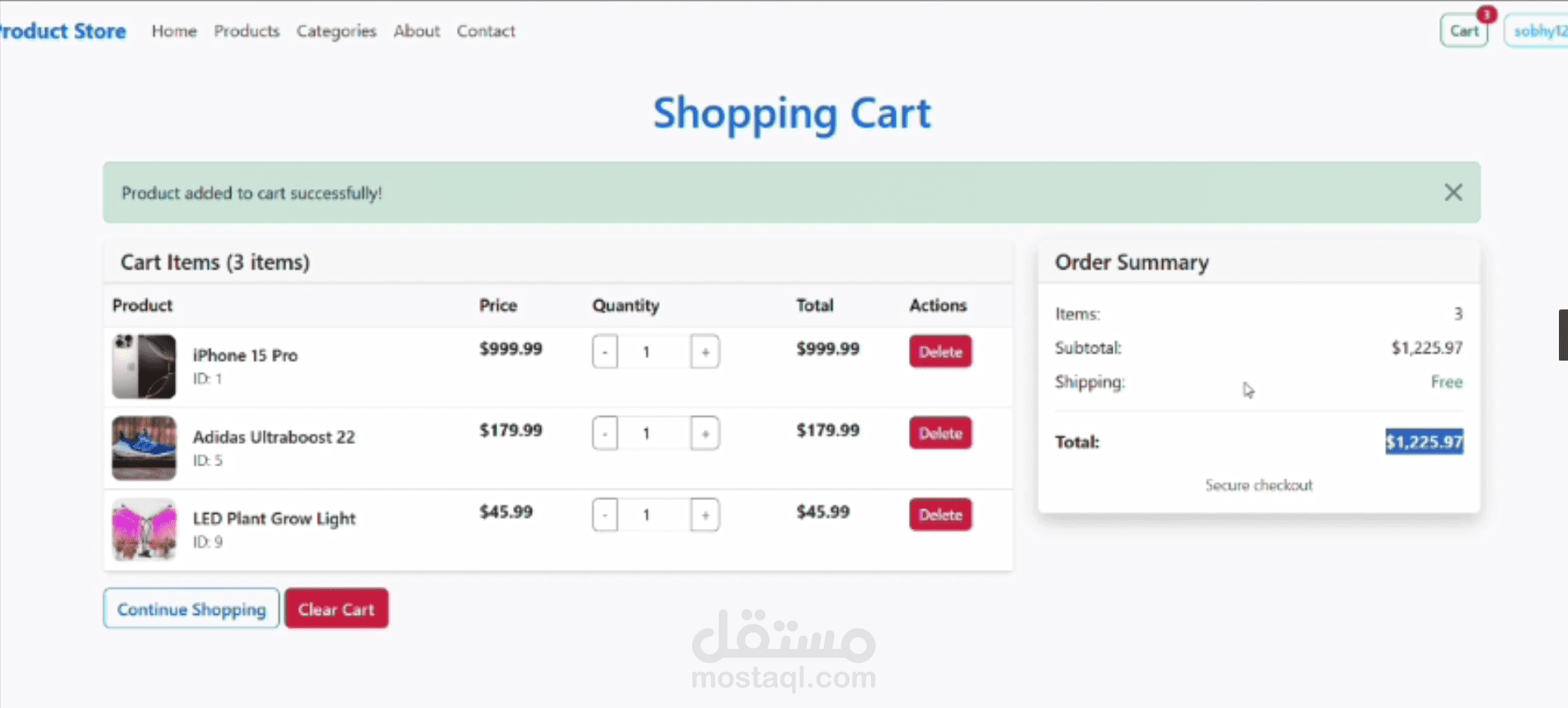Click the 'Product' column header
Image resolution: width=1568 pixels, height=708 pixels.
point(142,305)
